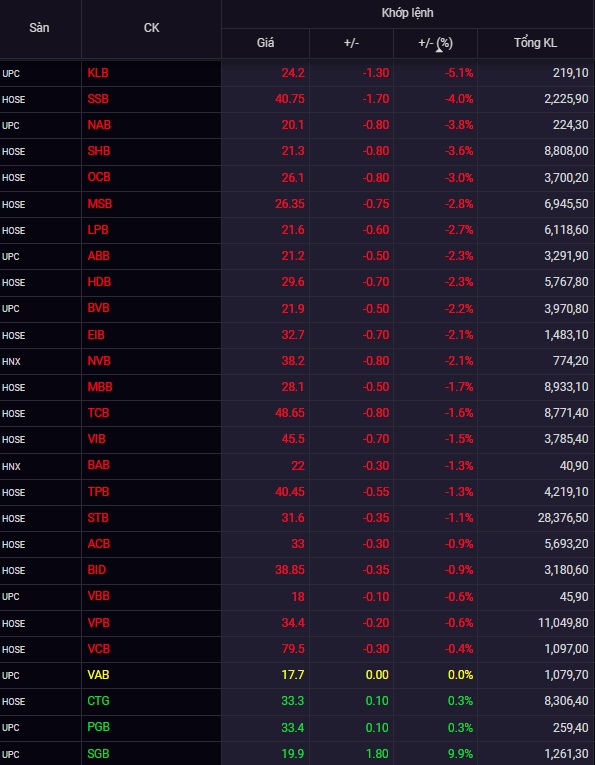Click VAB percent change 0.0%
The height and width of the screenshot is (765, 595).
(461, 675)
